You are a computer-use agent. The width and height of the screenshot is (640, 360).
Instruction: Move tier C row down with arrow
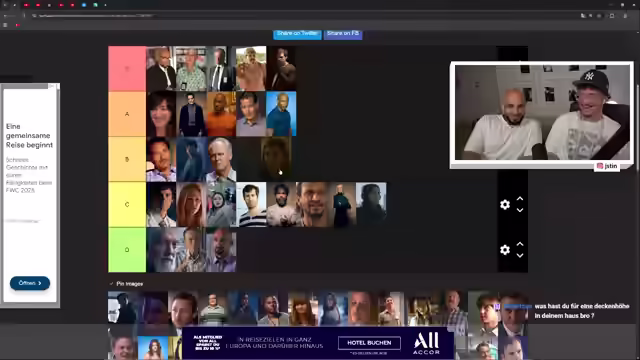[520, 210]
